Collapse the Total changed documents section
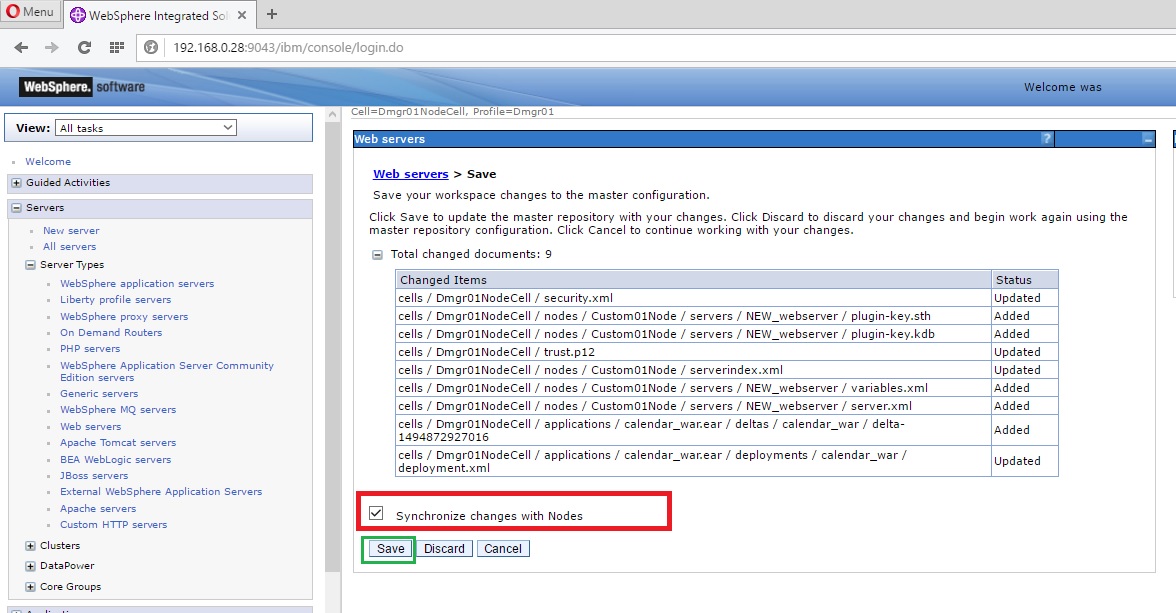Image resolution: width=1176 pixels, height=613 pixels. [x=378, y=254]
